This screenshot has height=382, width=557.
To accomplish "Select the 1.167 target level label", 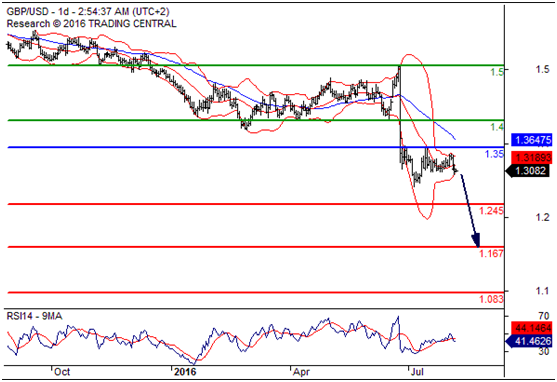I will tap(491, 253).
